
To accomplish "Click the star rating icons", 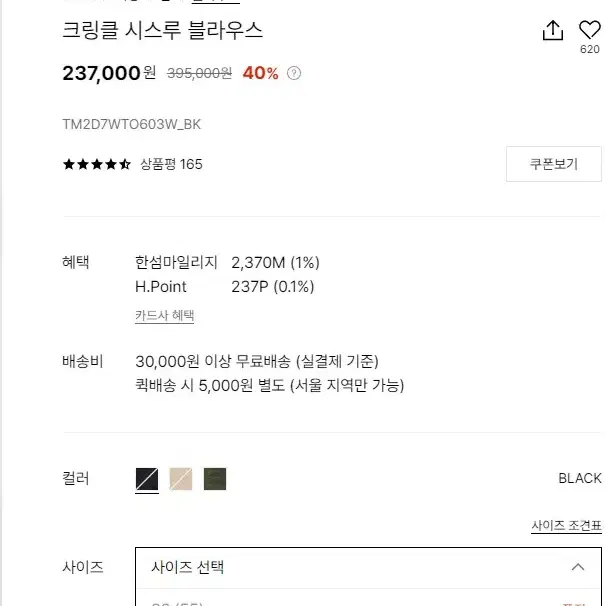I will coord(97,164).
